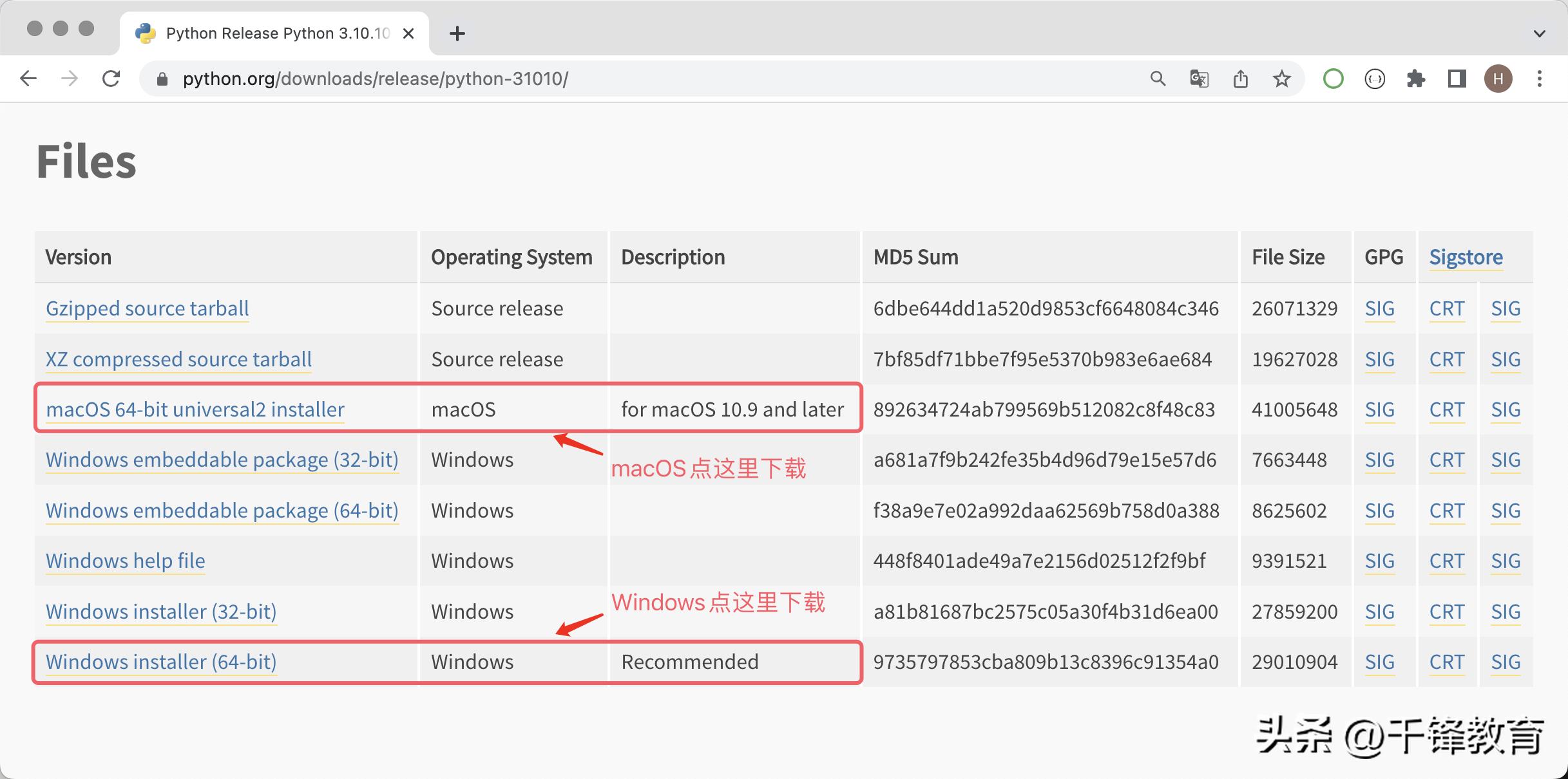This screenshot has height=779, width=1568.
Task: Click the green circle extension icon
Action: click(1333, 79)
